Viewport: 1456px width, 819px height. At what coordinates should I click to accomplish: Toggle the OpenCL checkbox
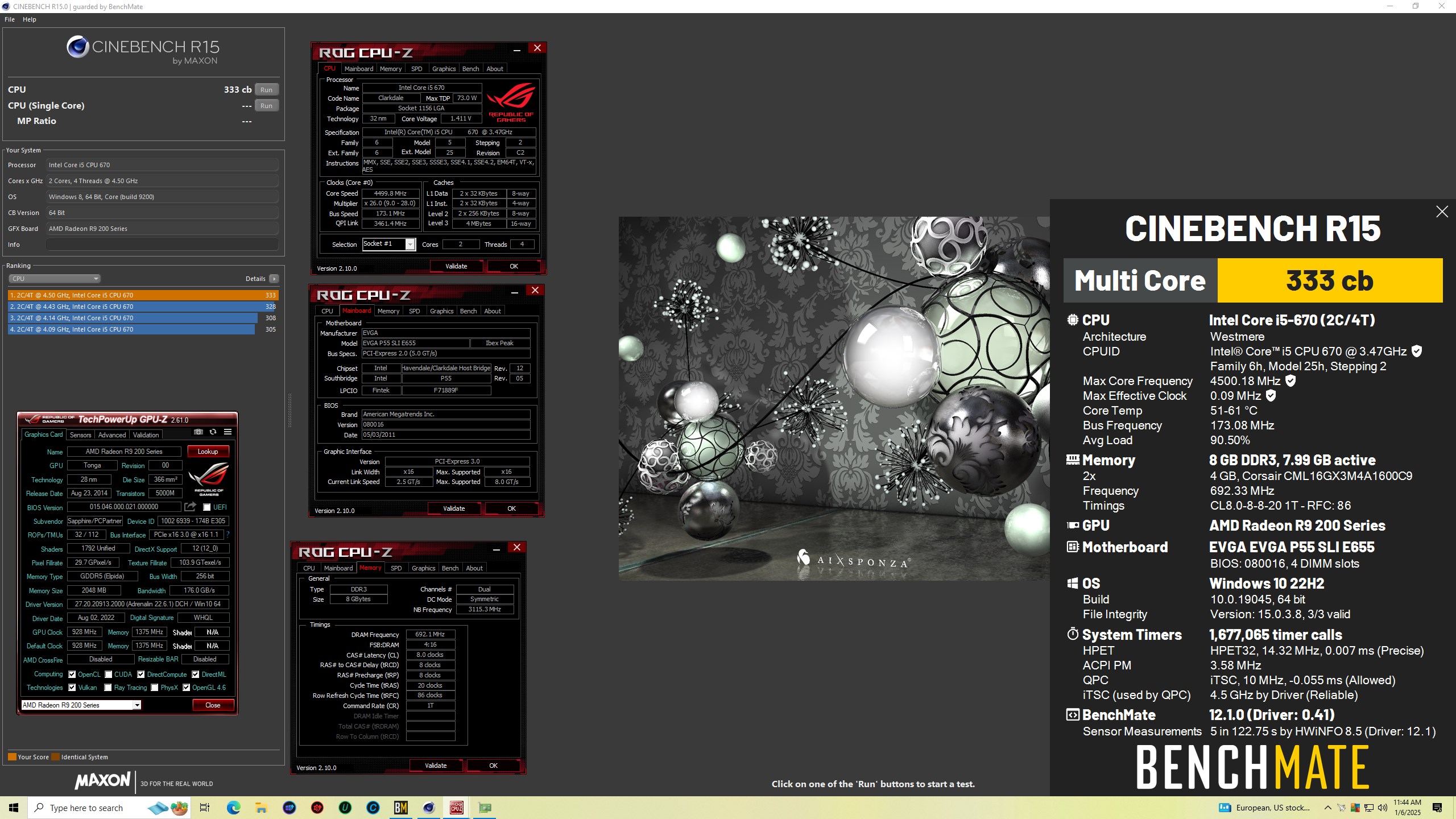pyautogui.click(x=72, y=675)
